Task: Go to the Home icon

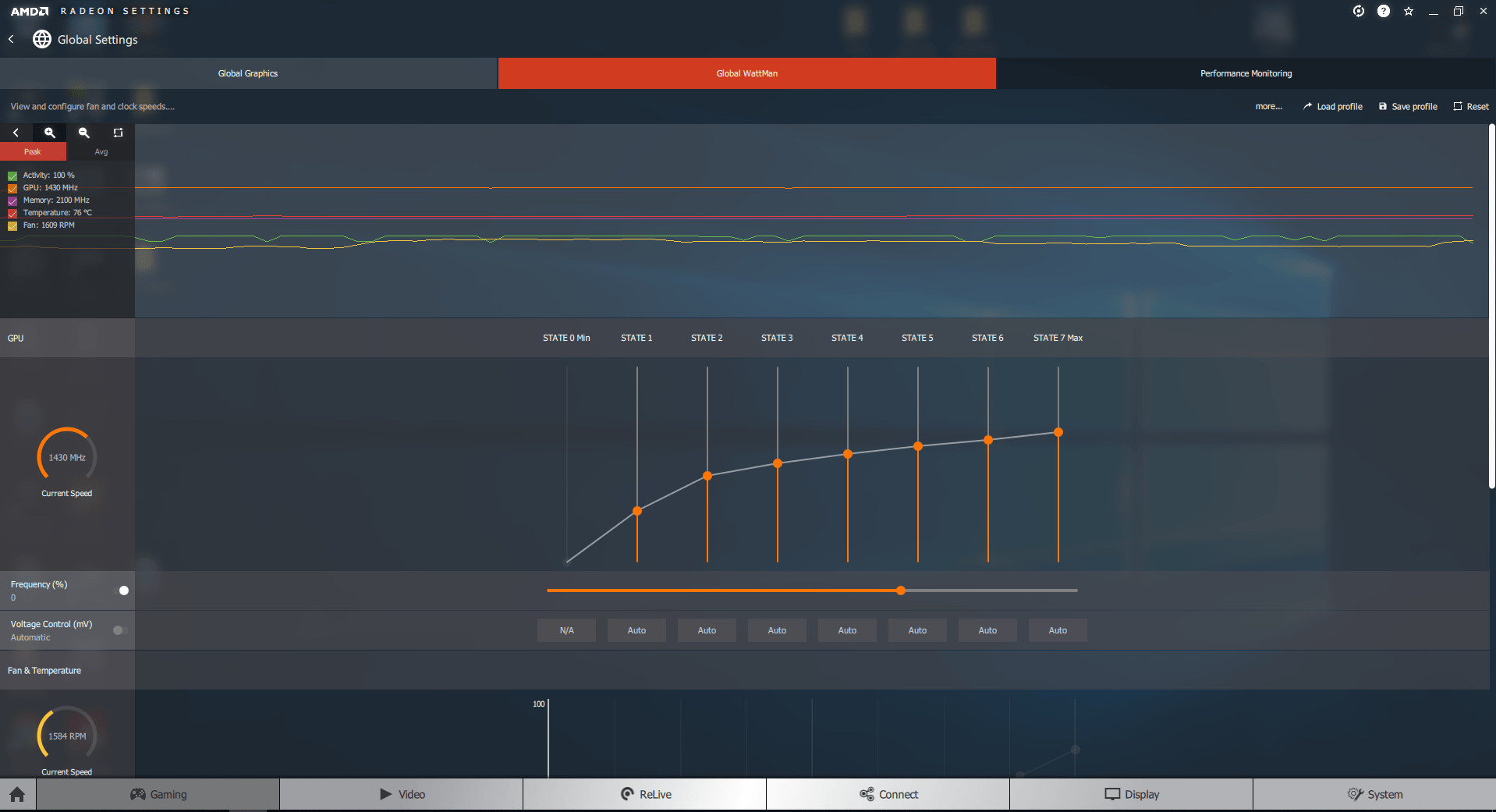Action: coord(18,795)
